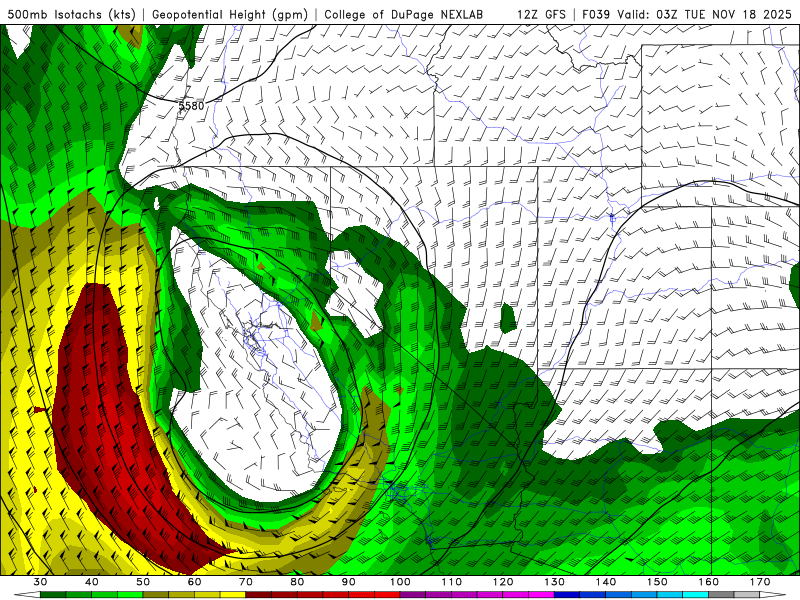
Task: Click the '120' colorbar scale label
Action: click(x=503, y=582)
